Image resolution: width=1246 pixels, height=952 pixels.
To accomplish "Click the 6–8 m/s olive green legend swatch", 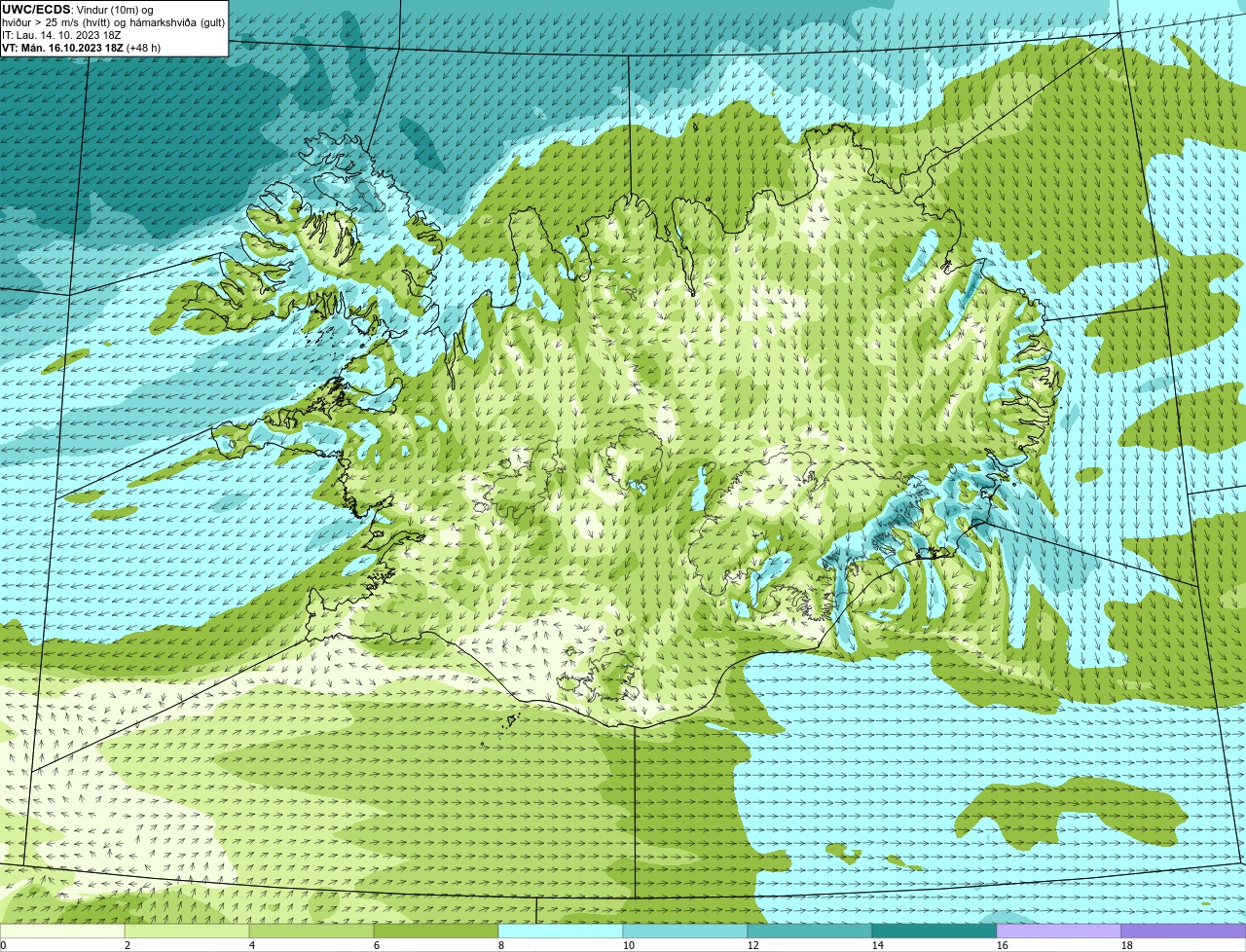I will [x=436, y=931].
